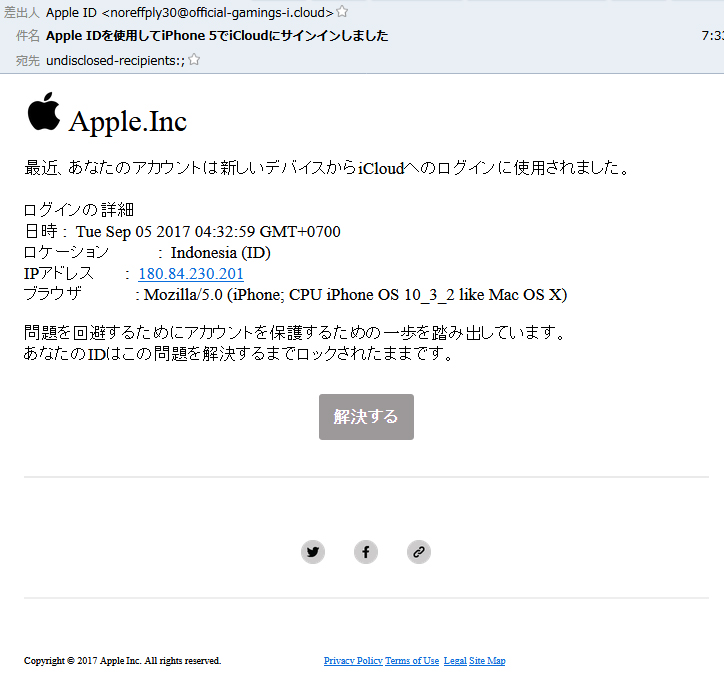Click the date Tue Sep 05 2017 text

pyautogui.click(x=208, y=231)
